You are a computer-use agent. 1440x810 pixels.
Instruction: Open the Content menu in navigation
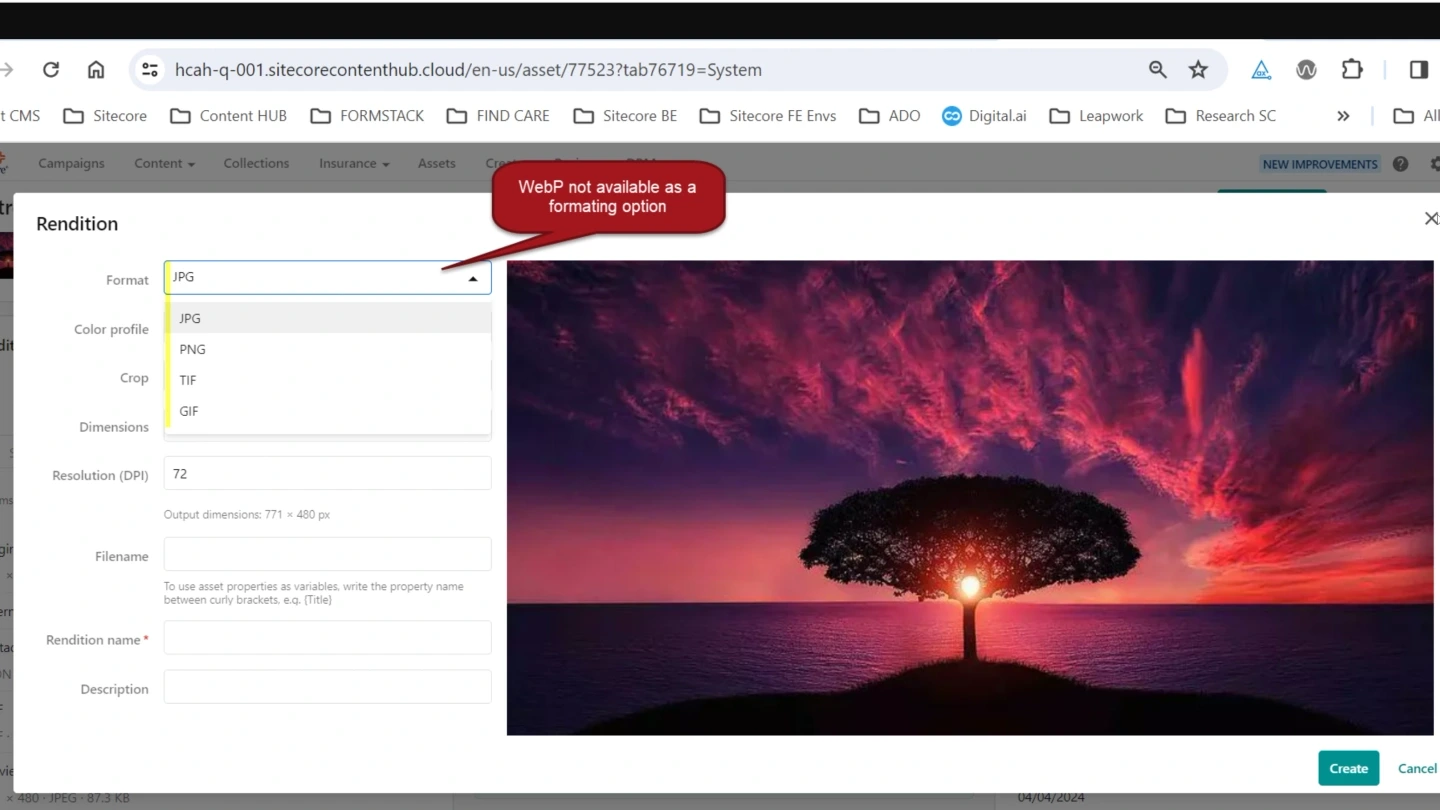(x=164, y=163)
